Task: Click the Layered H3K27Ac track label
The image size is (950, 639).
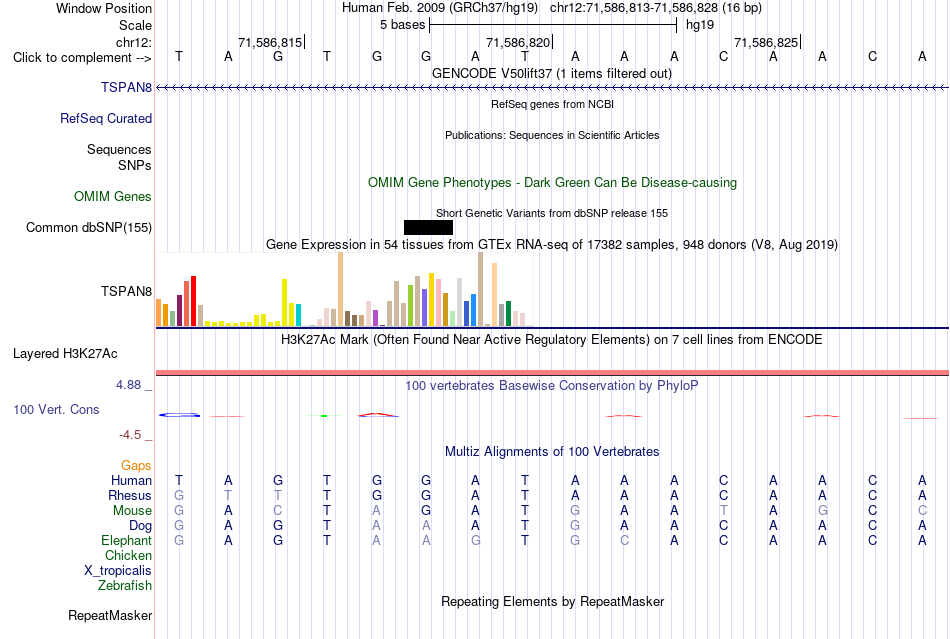Action: point(65,354)
